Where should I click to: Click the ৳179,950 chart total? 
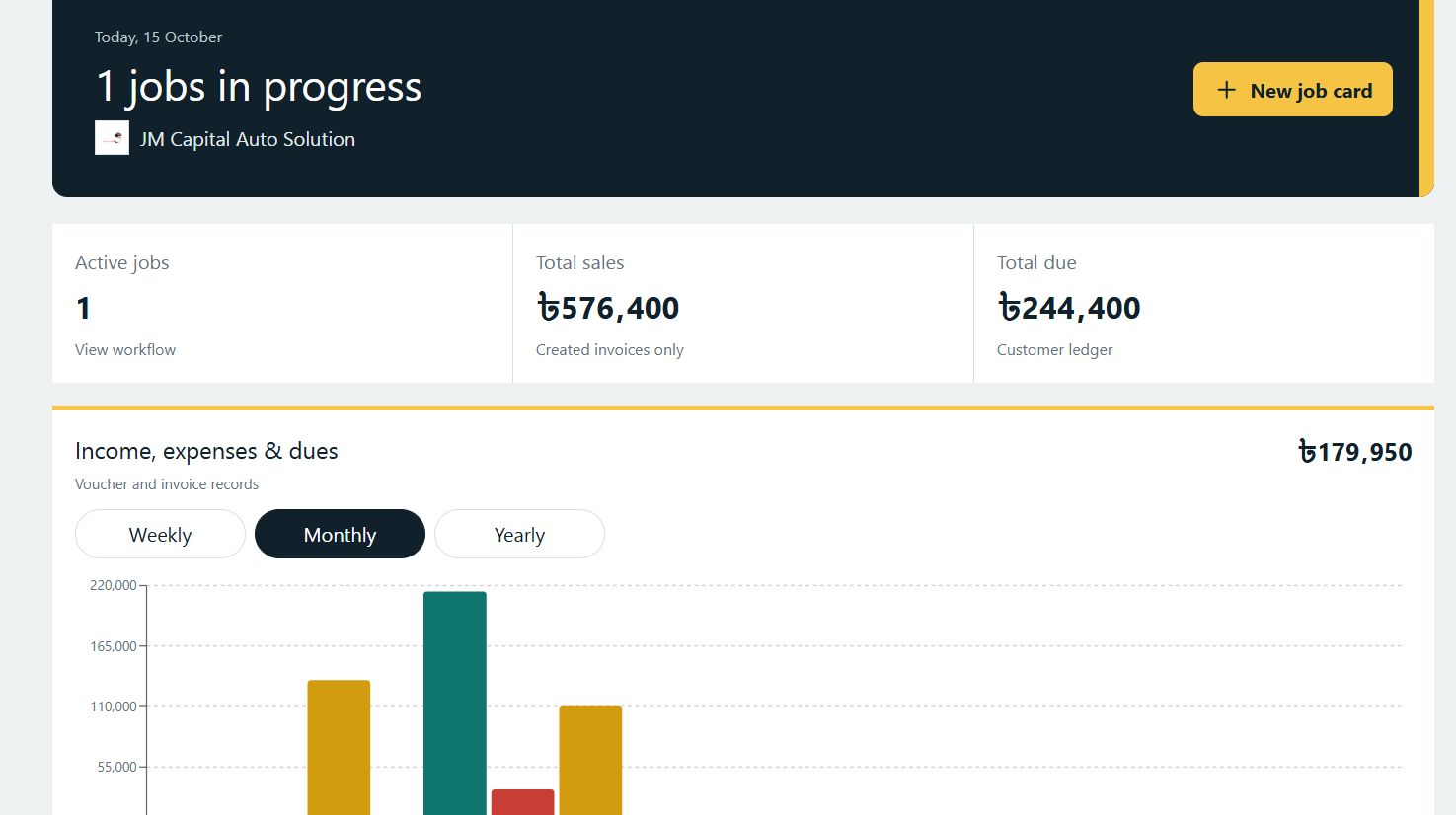1354,452
